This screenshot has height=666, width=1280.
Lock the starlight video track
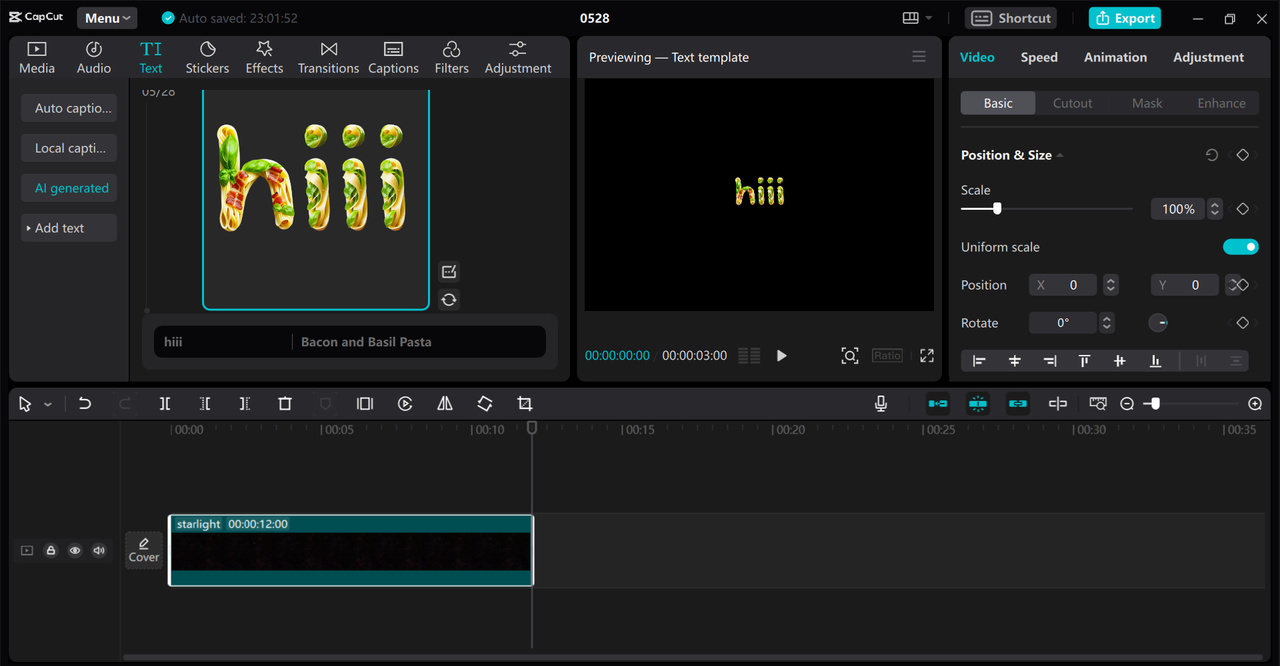tap(51, 551)
